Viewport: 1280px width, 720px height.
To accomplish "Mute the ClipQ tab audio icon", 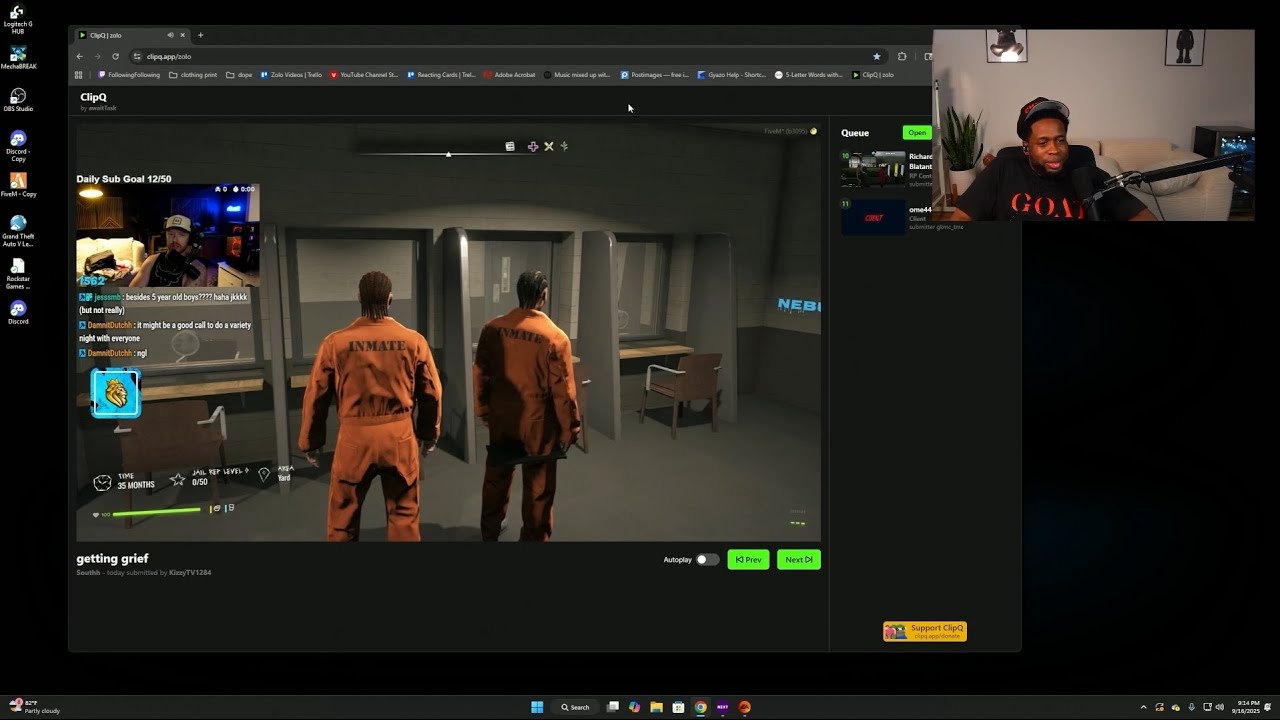I will click(170, 35).
